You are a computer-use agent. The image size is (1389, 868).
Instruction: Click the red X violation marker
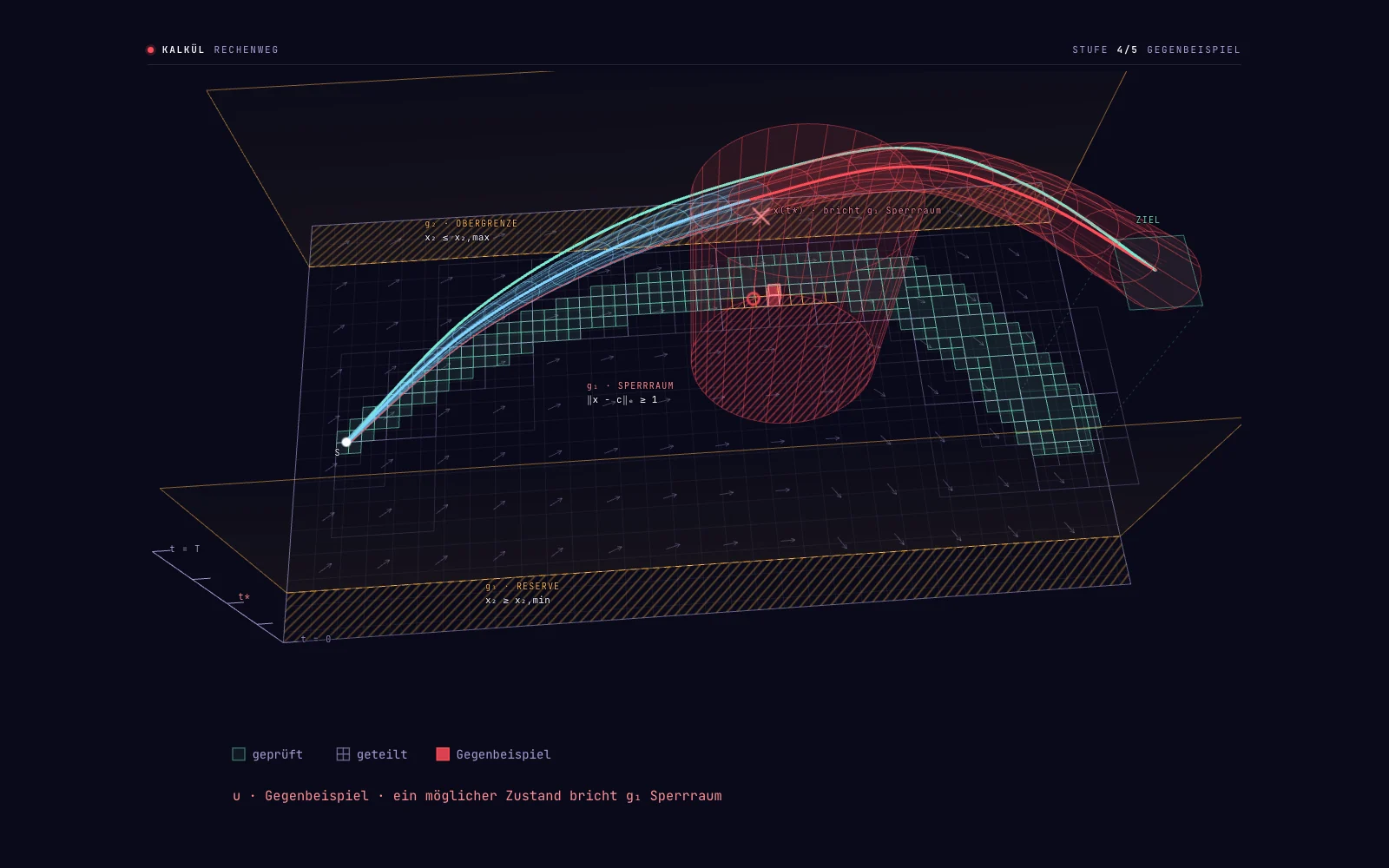[x=760, y=215]
